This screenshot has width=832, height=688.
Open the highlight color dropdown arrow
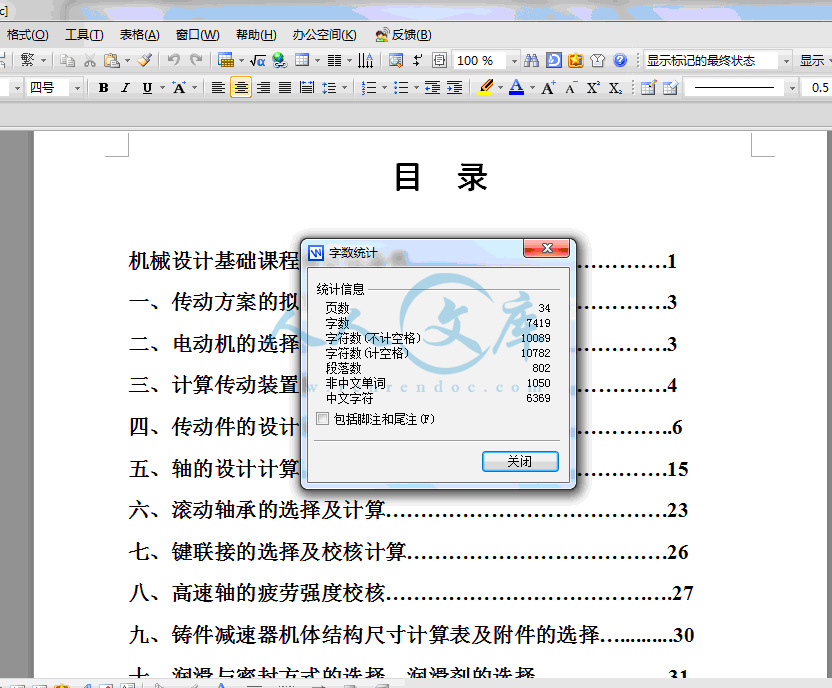(x=500, y=88)
